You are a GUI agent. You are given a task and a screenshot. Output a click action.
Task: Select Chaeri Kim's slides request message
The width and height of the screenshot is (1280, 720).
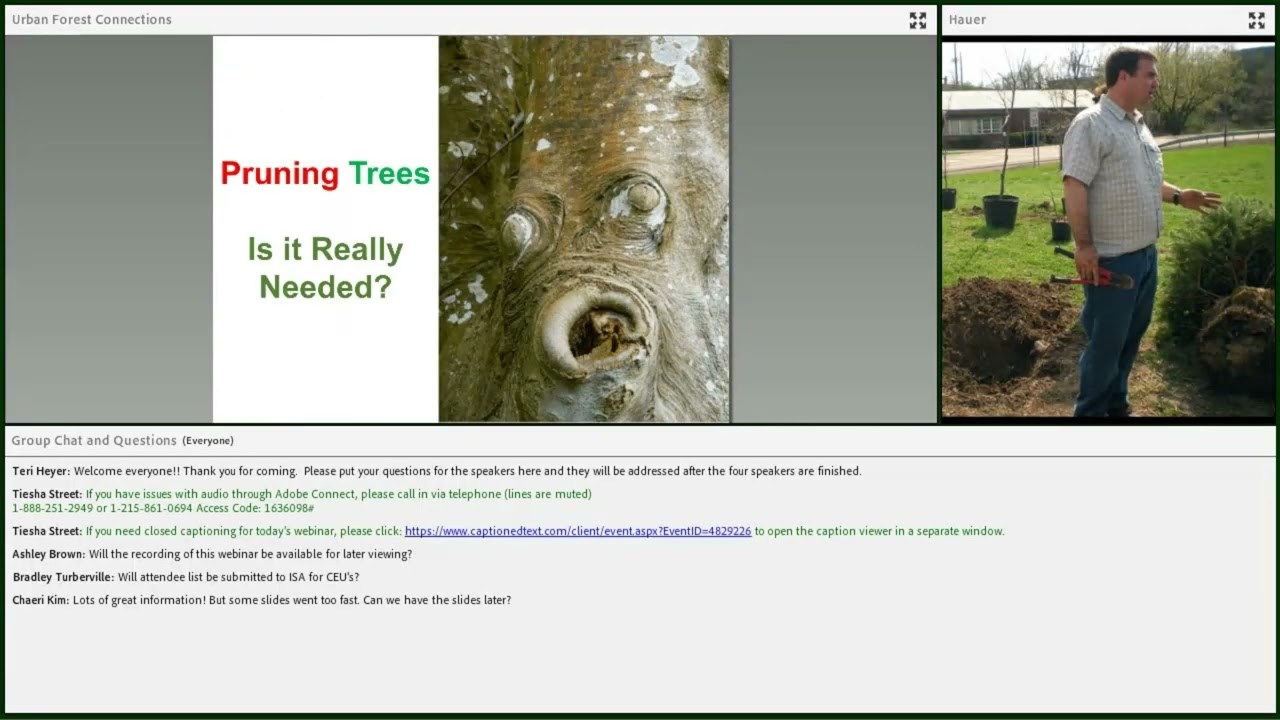(x=262, y=600)
